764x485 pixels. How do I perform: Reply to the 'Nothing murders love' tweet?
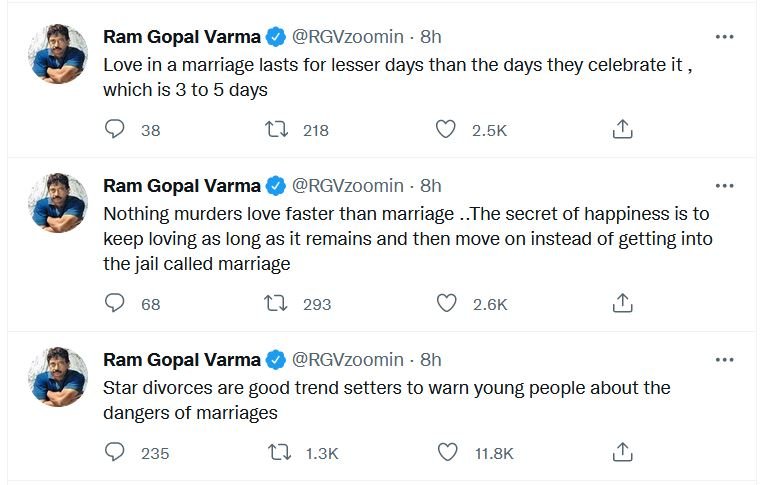[x=115, y=303]
